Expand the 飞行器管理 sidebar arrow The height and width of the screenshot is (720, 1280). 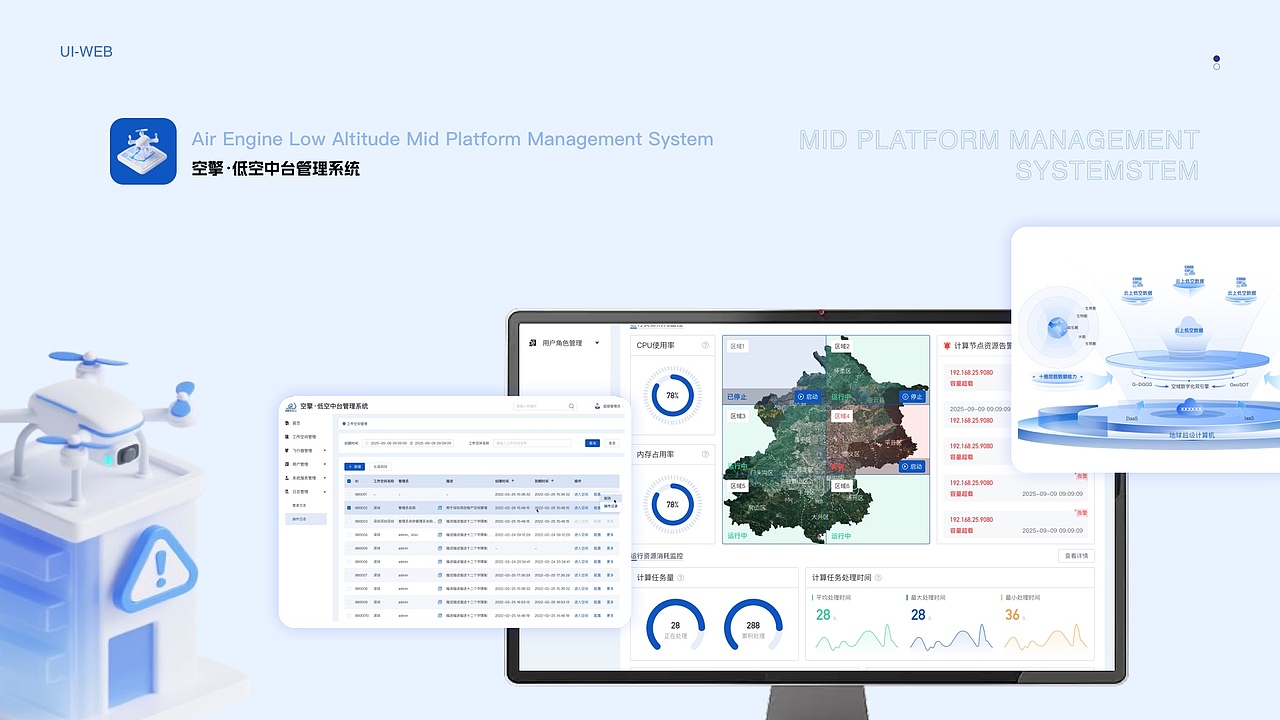(325, 451)
